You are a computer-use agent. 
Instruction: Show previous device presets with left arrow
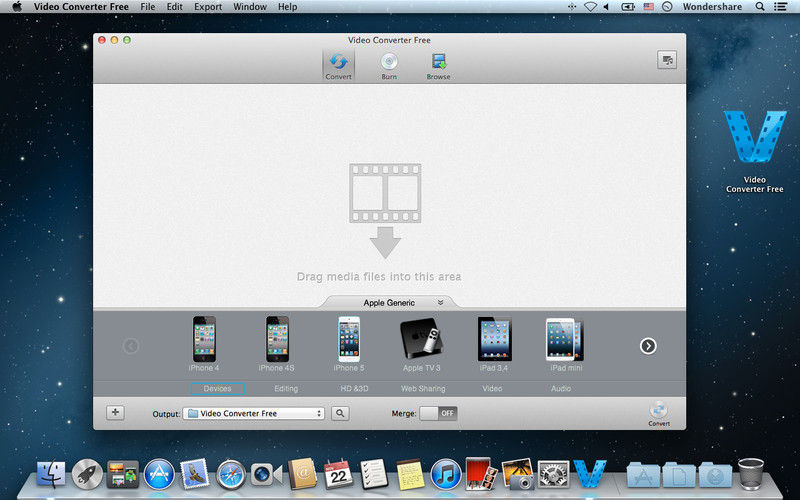coord(131,346)
